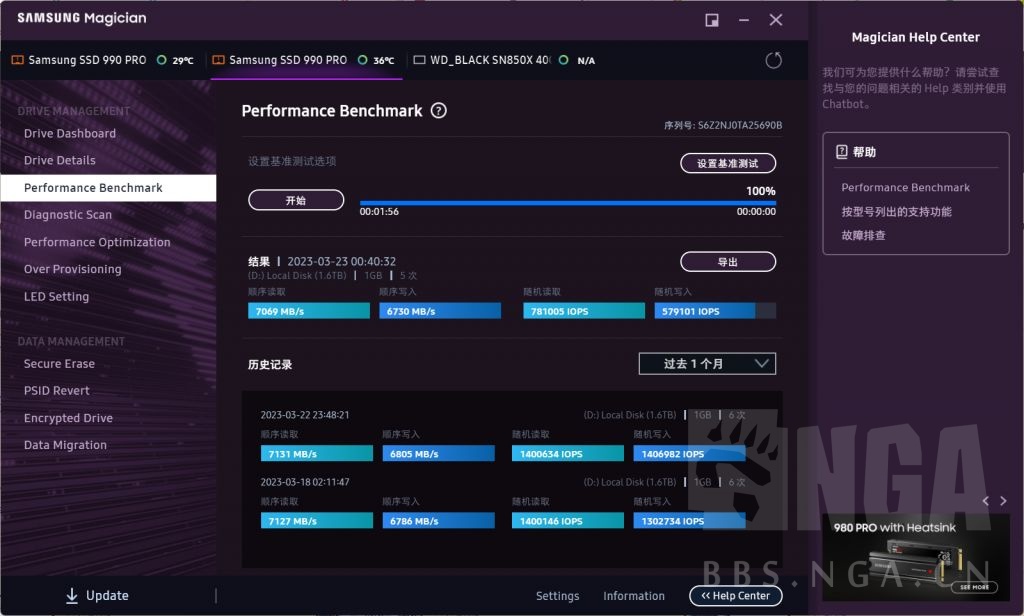The image size is (1024, 616).
Task: Collapse the Help Center panel
Action: (x=735, y=595)
